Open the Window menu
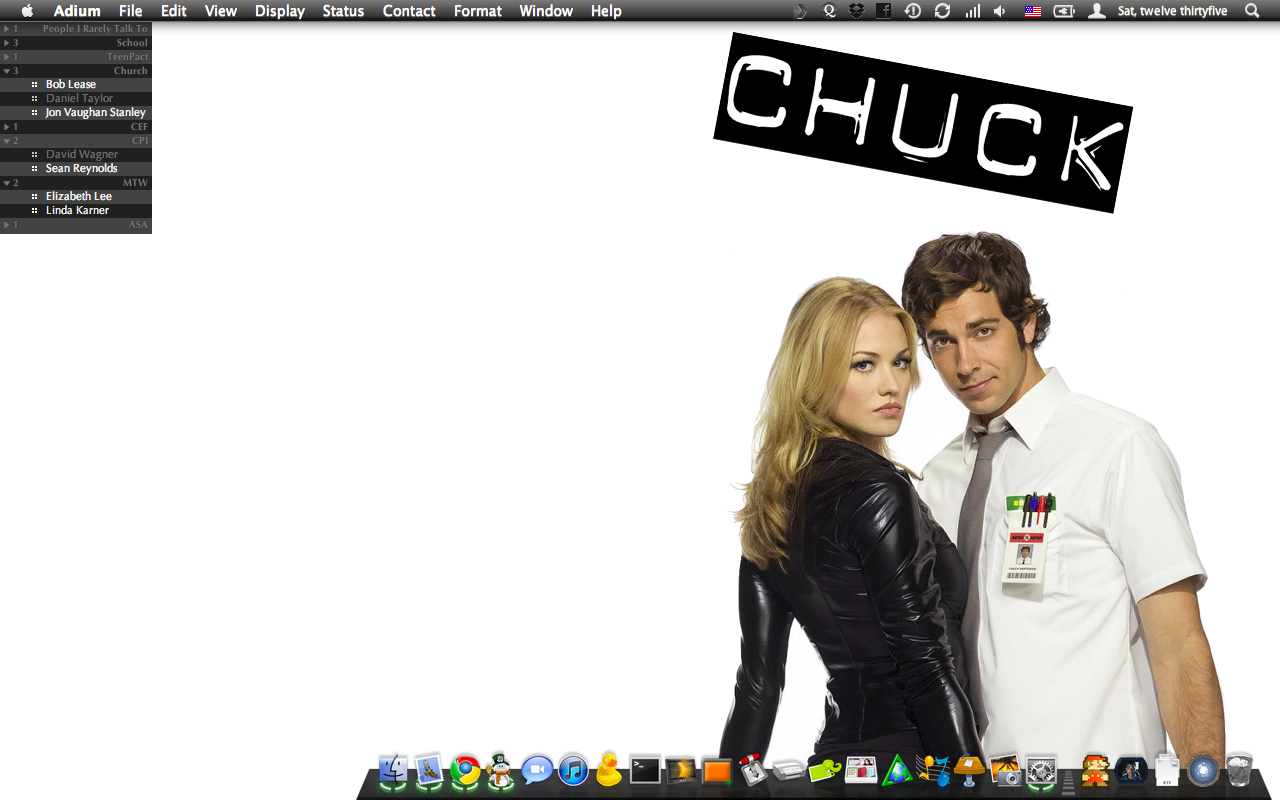Viewport: 1280px width, 800px height. coord(546,11)
